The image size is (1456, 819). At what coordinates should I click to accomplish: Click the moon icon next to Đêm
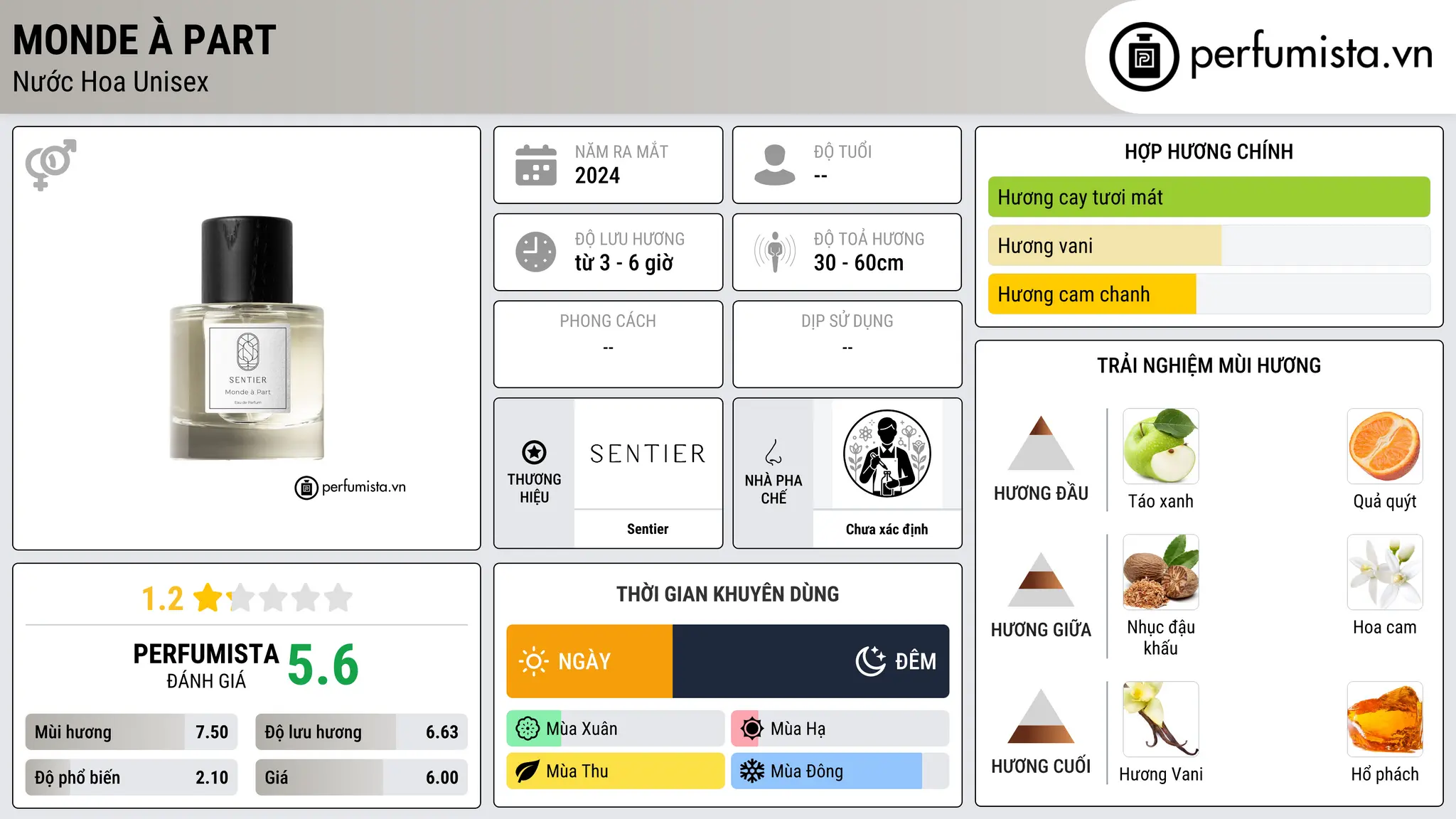[871, 661]
